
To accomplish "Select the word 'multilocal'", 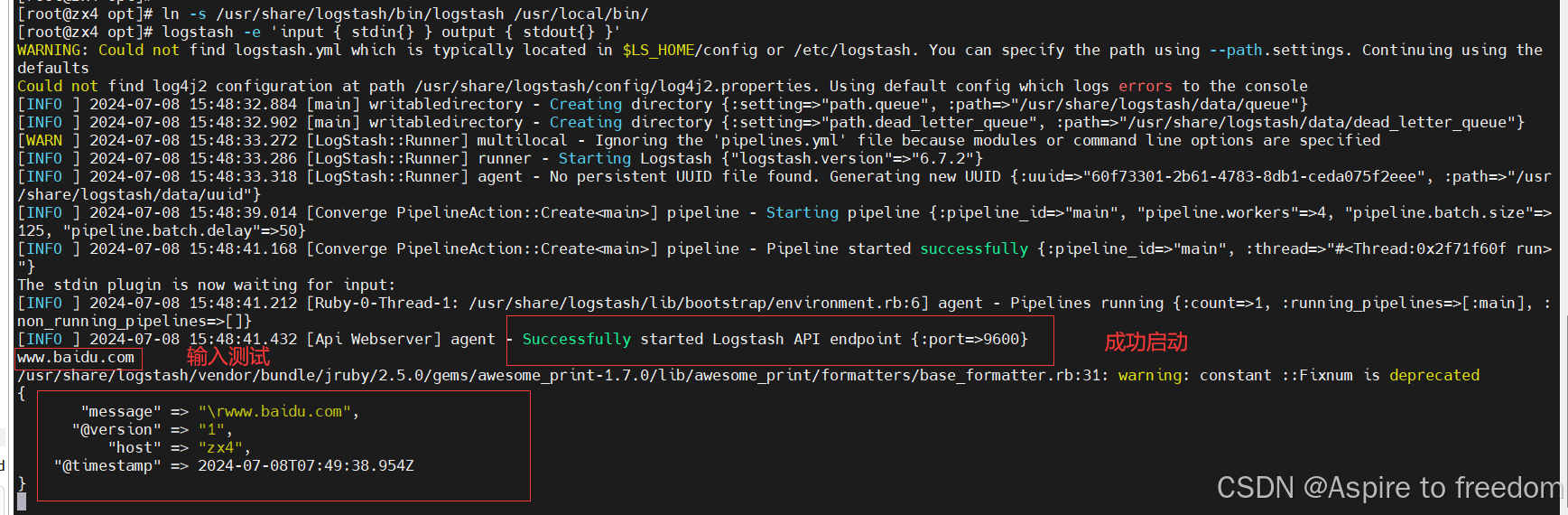I will [x=523, y=140].
